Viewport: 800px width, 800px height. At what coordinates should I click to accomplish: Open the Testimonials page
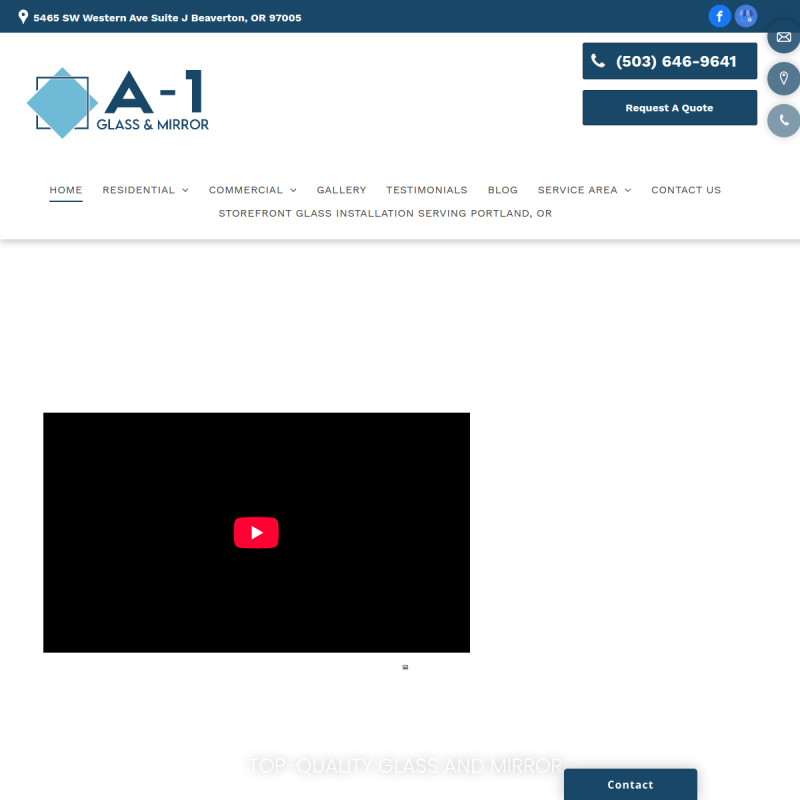point(427,190)
